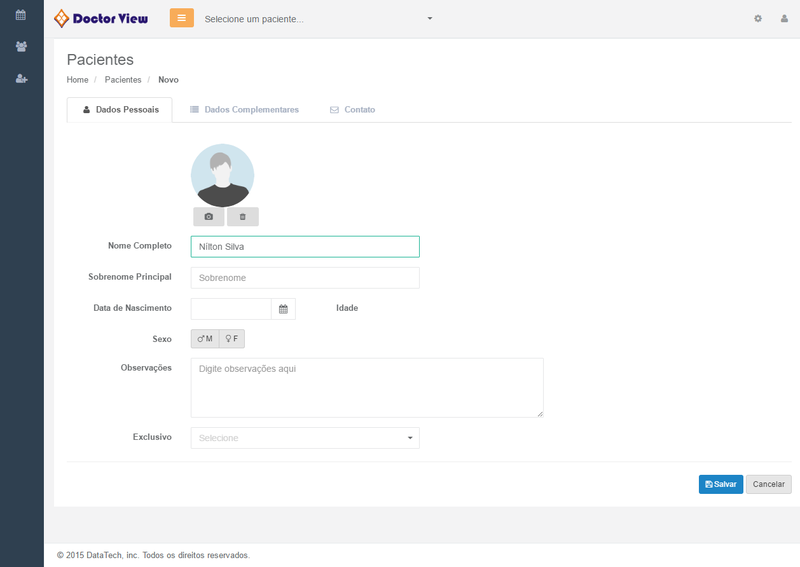800x567 pixels.
Task: Focus the Observações text area
Action: [x=367, y=387]
